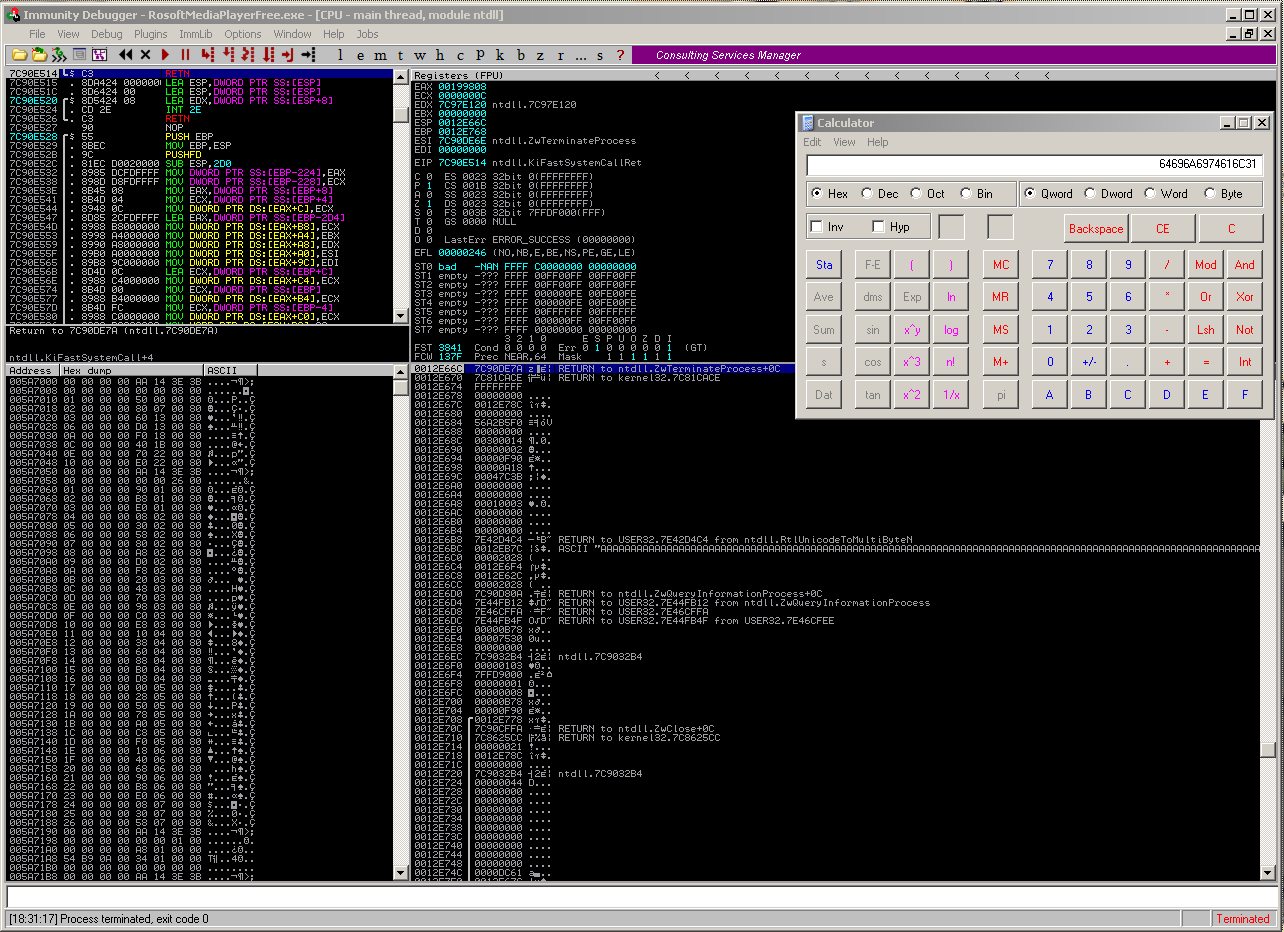Open Source via 's' toolbar button

click(x=601, y=55)
